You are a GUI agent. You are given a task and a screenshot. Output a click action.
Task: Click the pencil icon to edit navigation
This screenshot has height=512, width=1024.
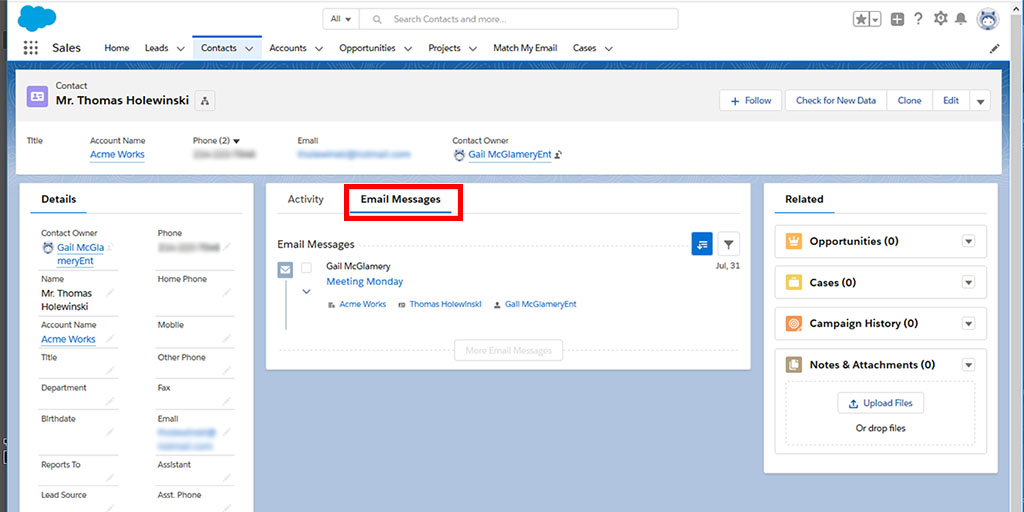coord(995,48)
